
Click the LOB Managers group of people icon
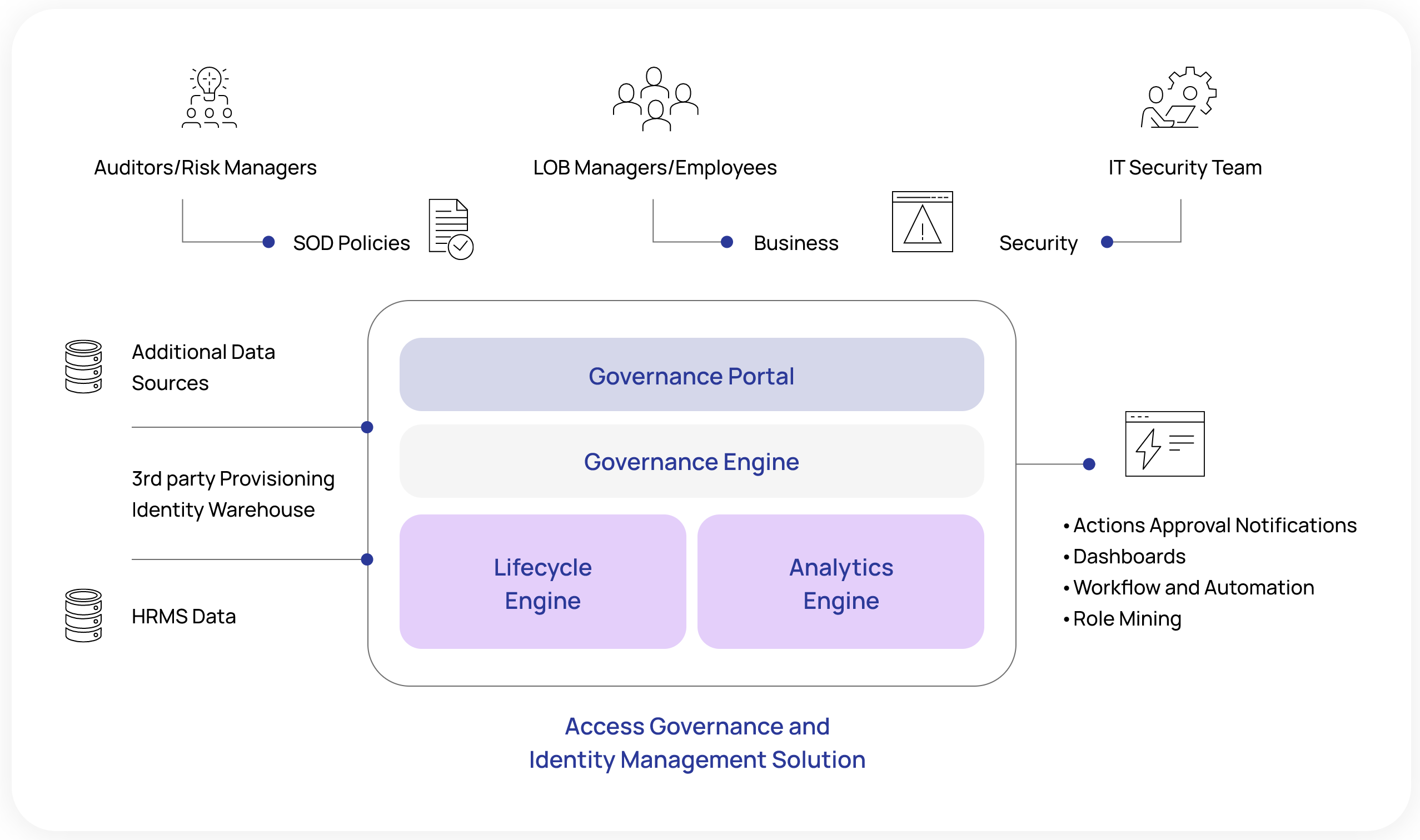click(655, 99)
